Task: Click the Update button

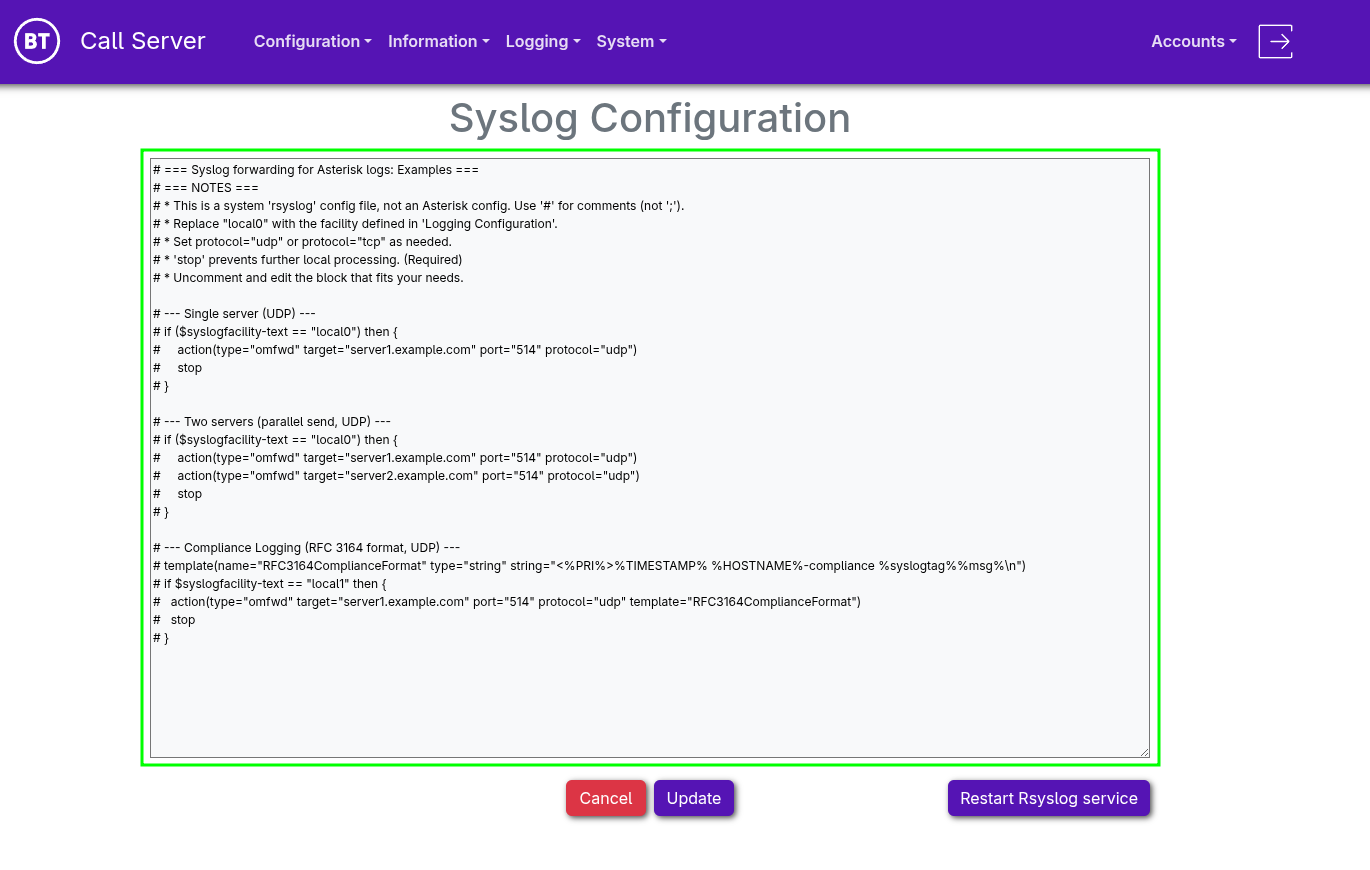Action: 694,798
